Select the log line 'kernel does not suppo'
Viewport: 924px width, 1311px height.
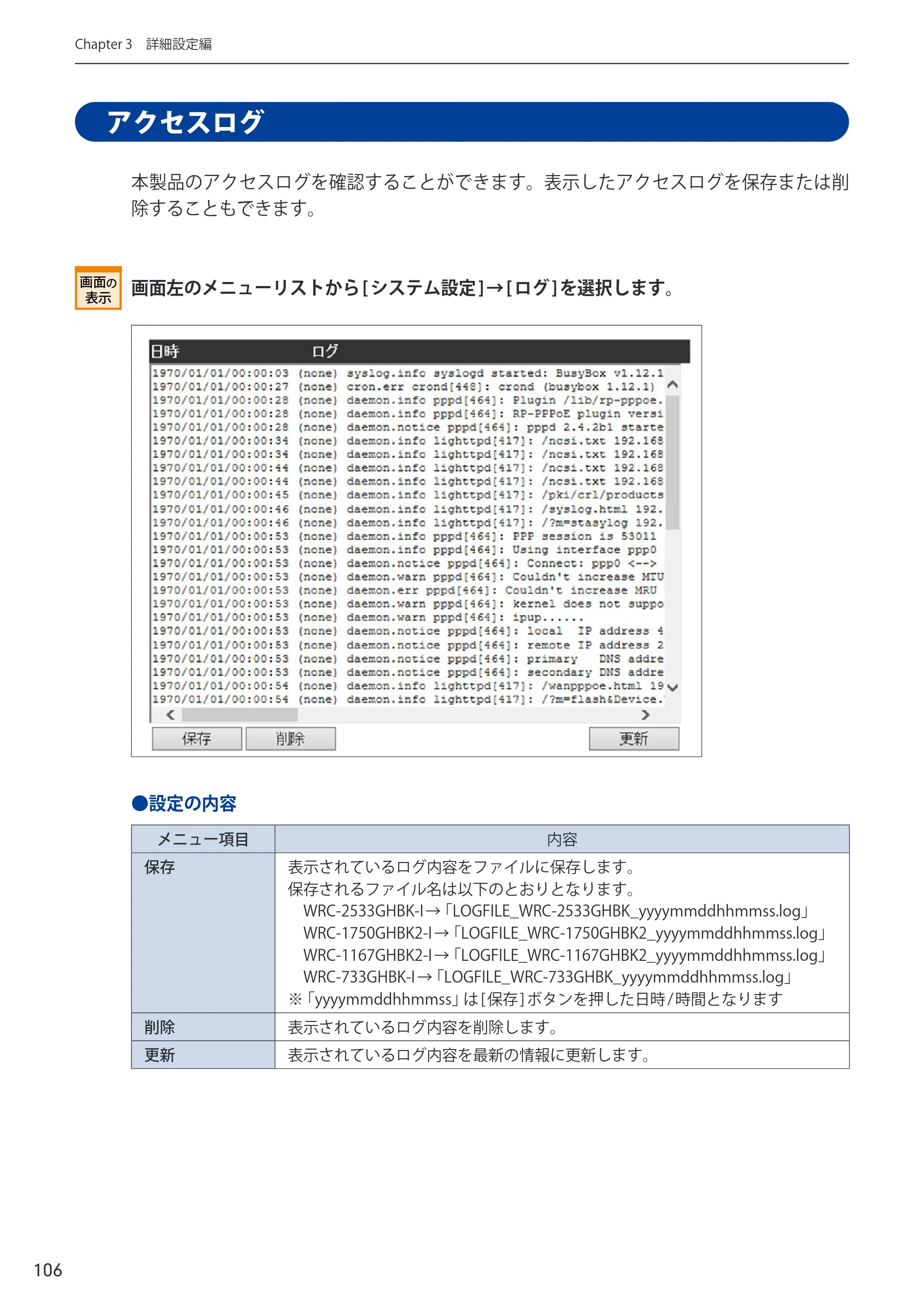(x=408, y=604)
